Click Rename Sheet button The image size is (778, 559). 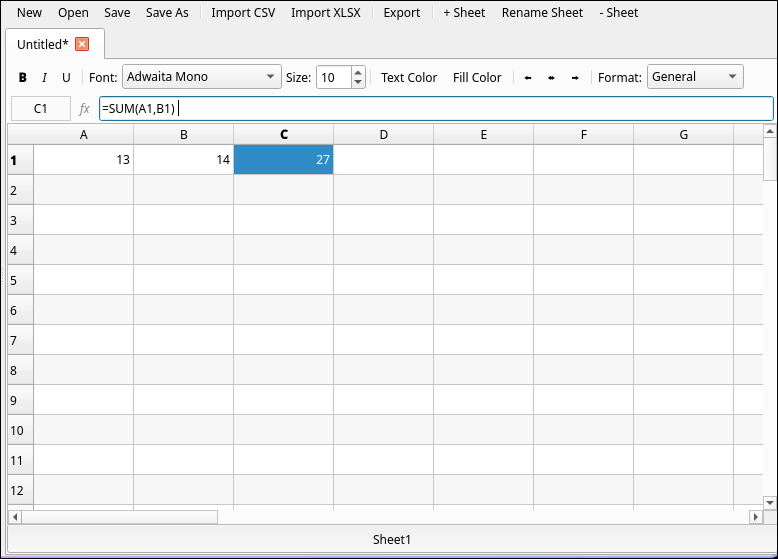click(x=542, y=13)
